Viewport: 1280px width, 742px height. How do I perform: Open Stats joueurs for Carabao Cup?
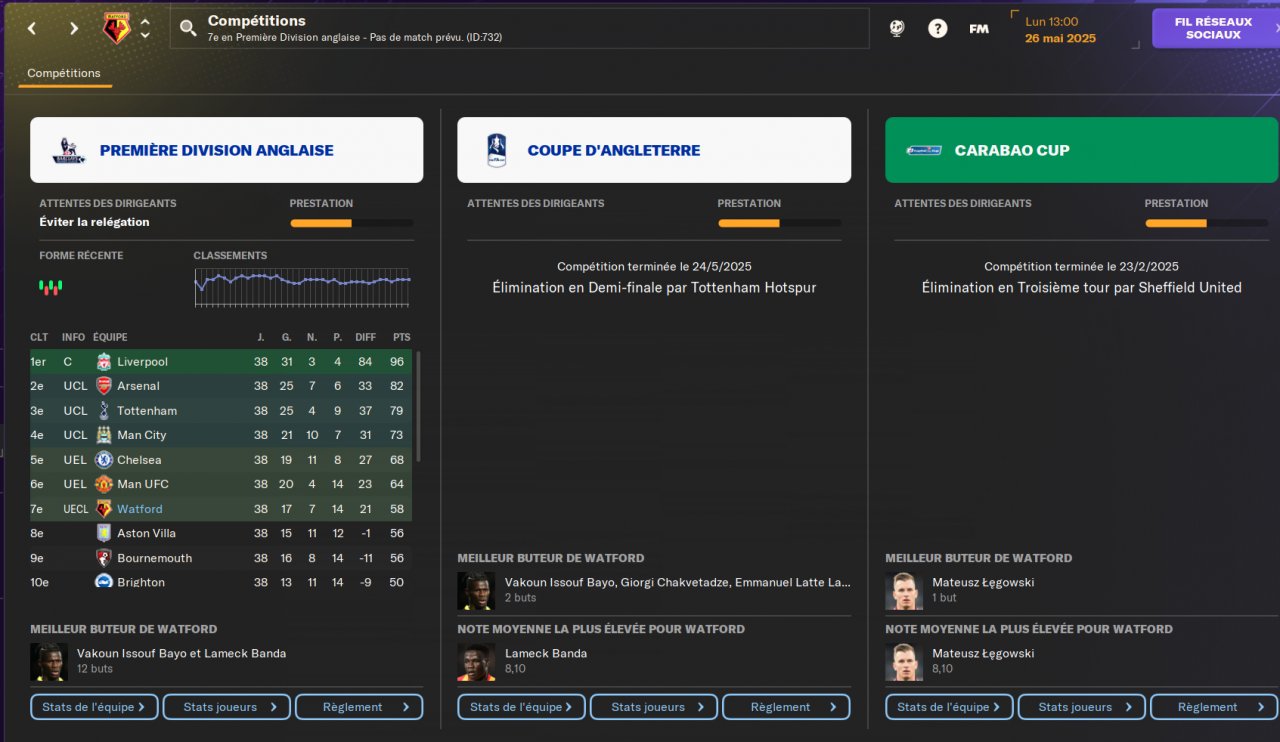pyautogui.click(x=1082, y=707)
